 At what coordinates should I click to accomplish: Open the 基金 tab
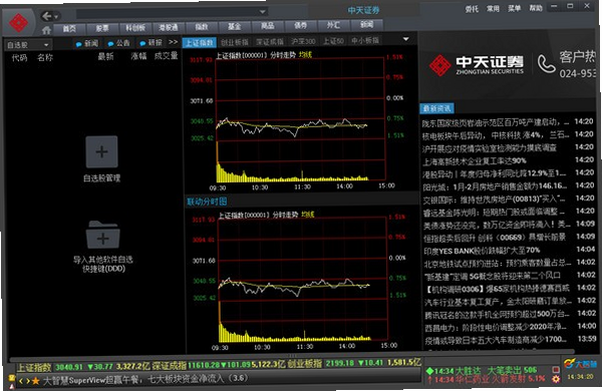click(x=235, y=27)
